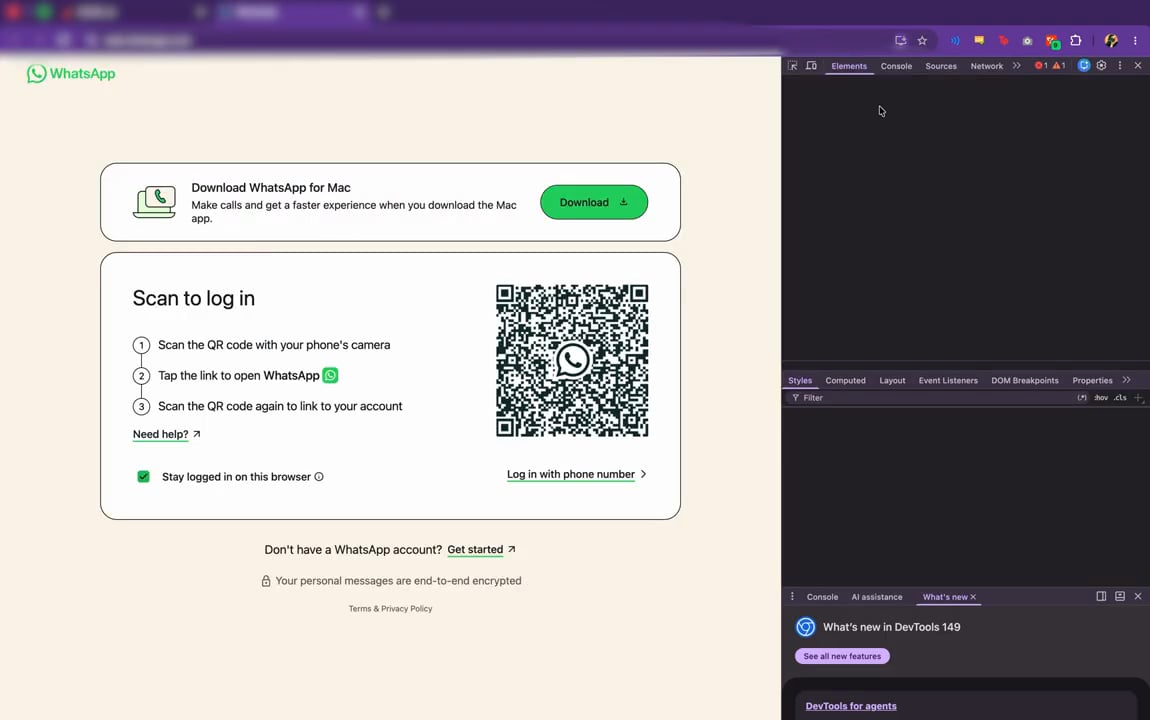Click the green WhatsApp app icon in step 2
Viewport: 1150px width, 720px height.
pyautogui.click(x=331, y=375)
